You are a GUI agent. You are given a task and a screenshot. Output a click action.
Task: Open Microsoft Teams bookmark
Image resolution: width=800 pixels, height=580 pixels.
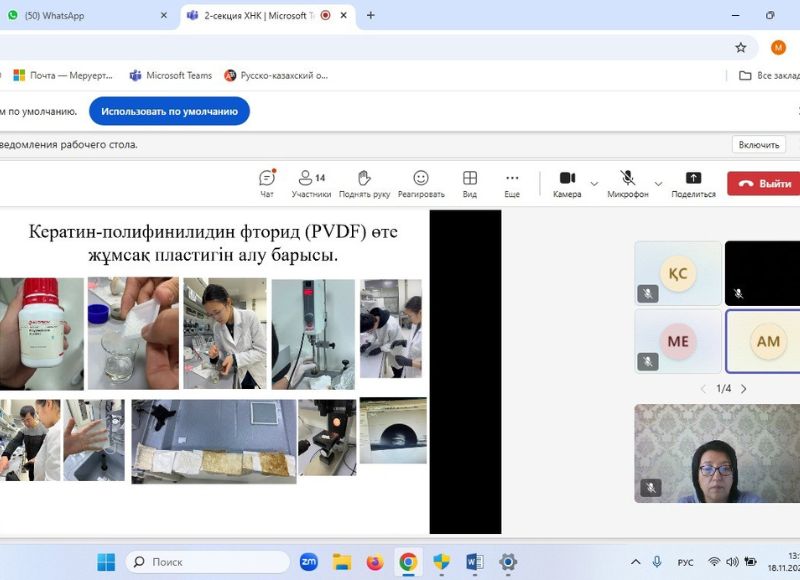click(171, 75)
